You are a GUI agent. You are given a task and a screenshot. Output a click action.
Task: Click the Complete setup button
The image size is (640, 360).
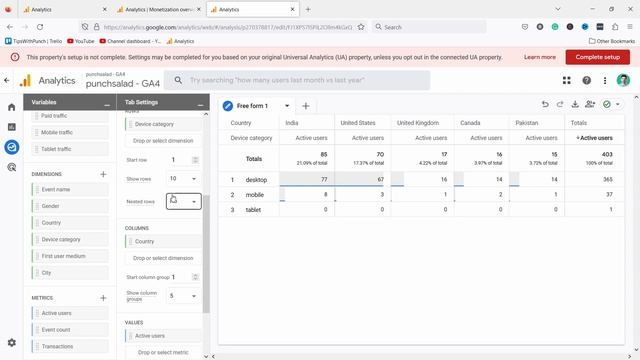pyautogui.click(x=598, y=57)
